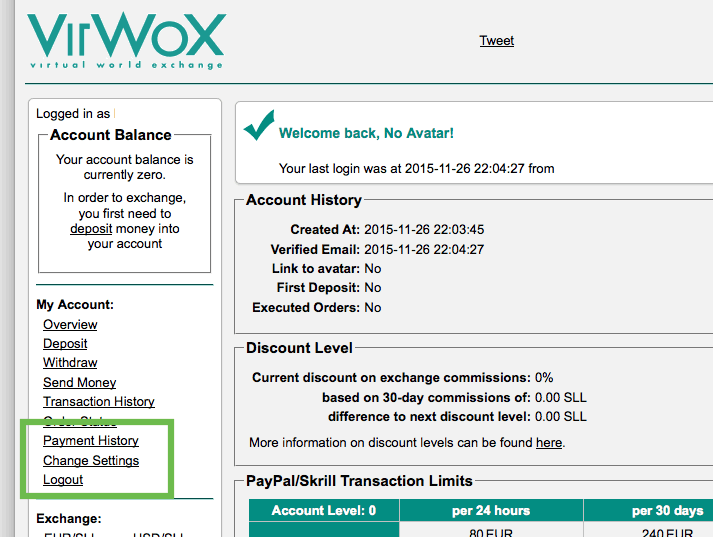This screenshot has height=537, width=713.
Task: Go to the Withdraw page
Action: point(70,362)
